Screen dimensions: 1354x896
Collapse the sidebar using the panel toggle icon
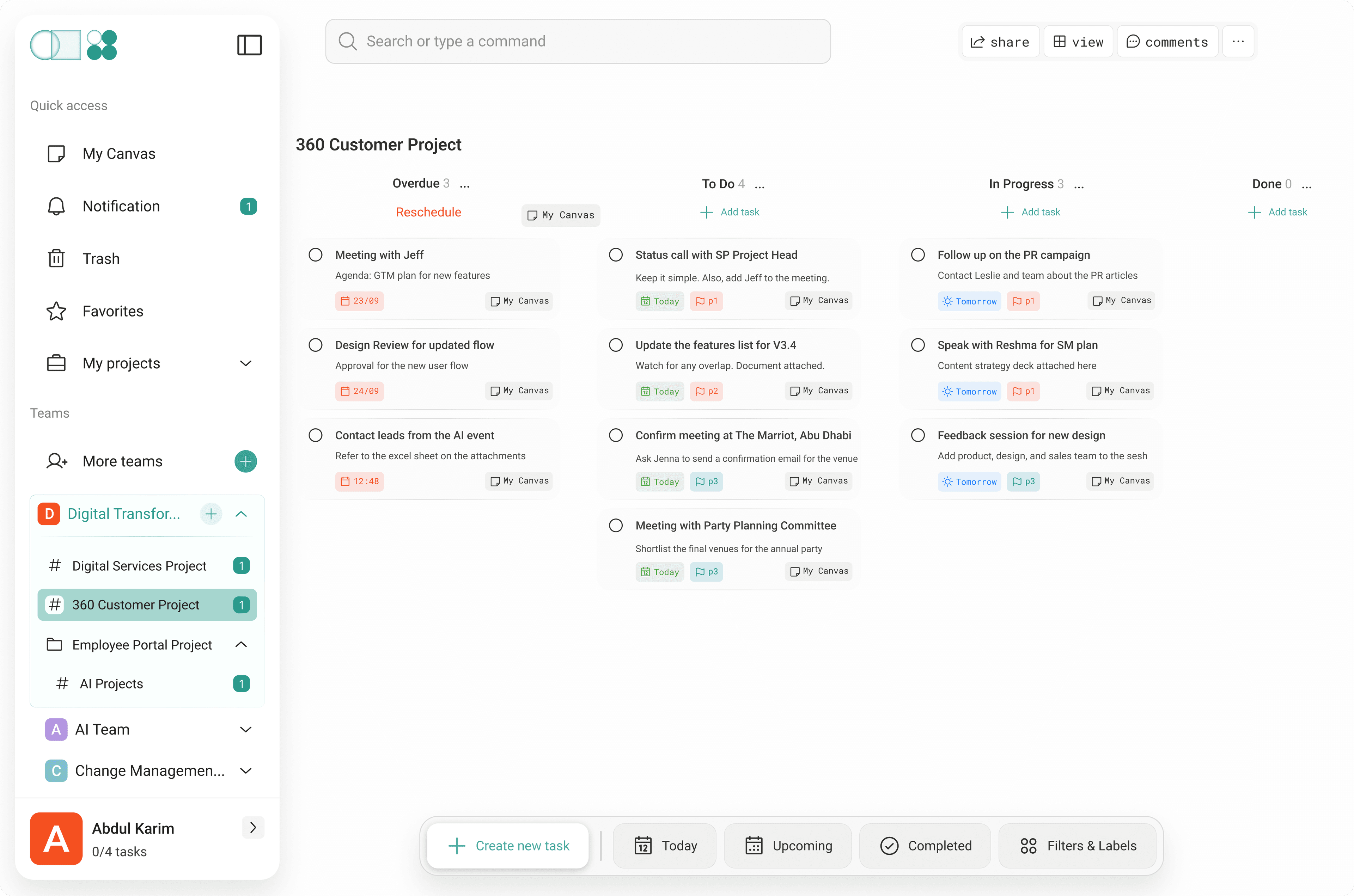[249, 44]
